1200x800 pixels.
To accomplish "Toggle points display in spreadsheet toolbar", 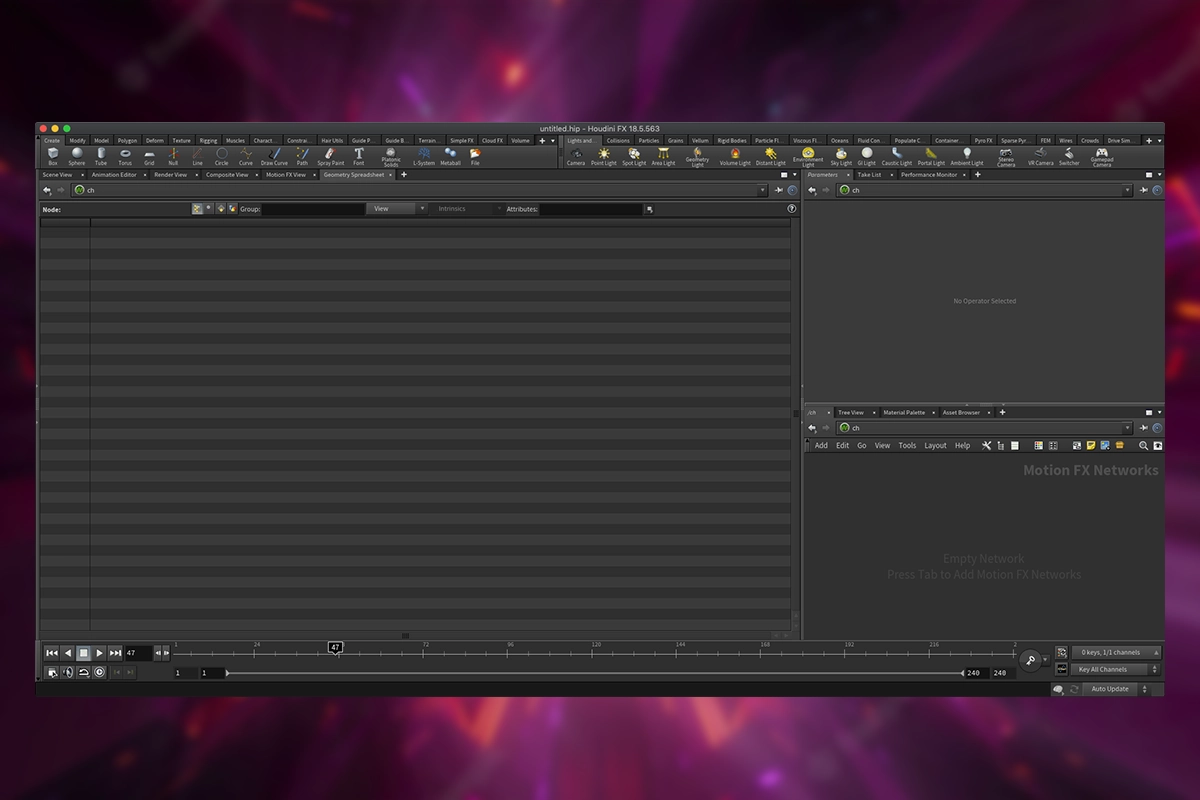I will [197, 209].
